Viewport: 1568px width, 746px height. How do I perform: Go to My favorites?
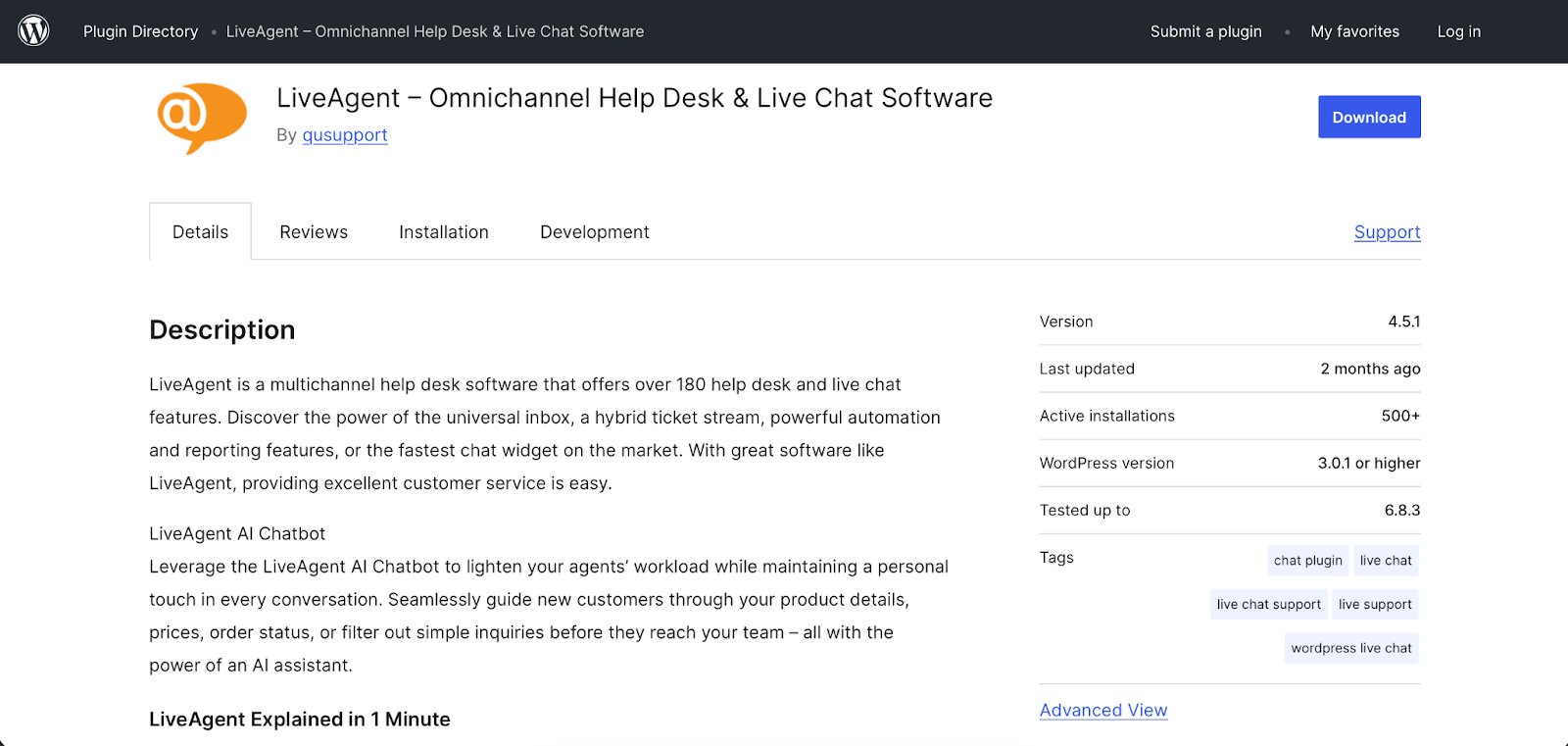1354,31
